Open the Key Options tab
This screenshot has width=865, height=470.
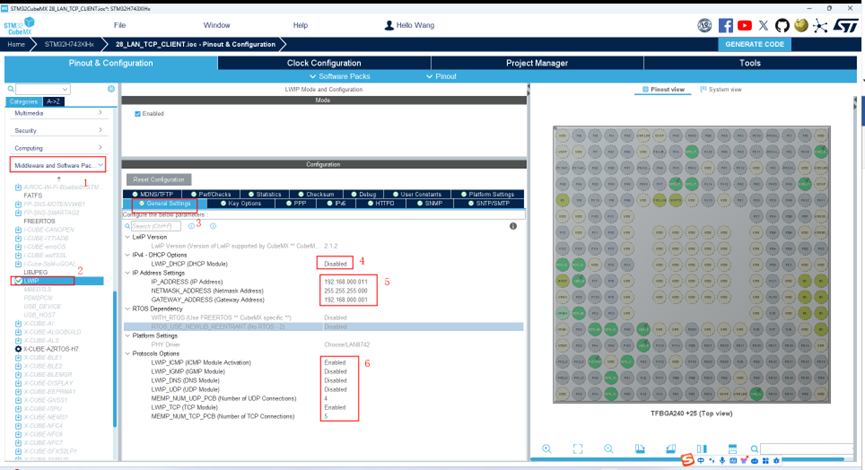coord(241,204)
